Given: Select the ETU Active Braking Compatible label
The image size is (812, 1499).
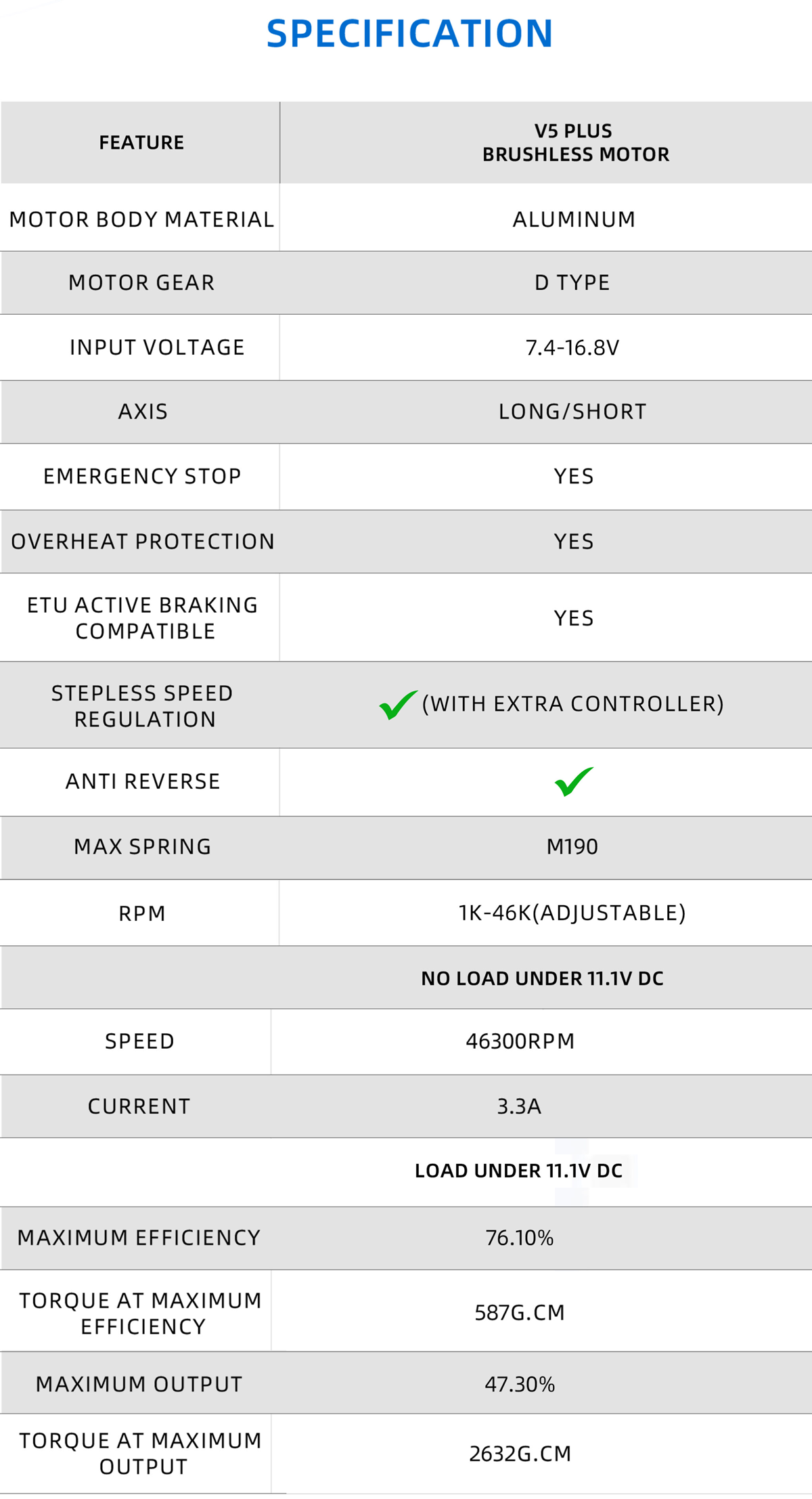Looking at the screenshot, I should [143, 617].
